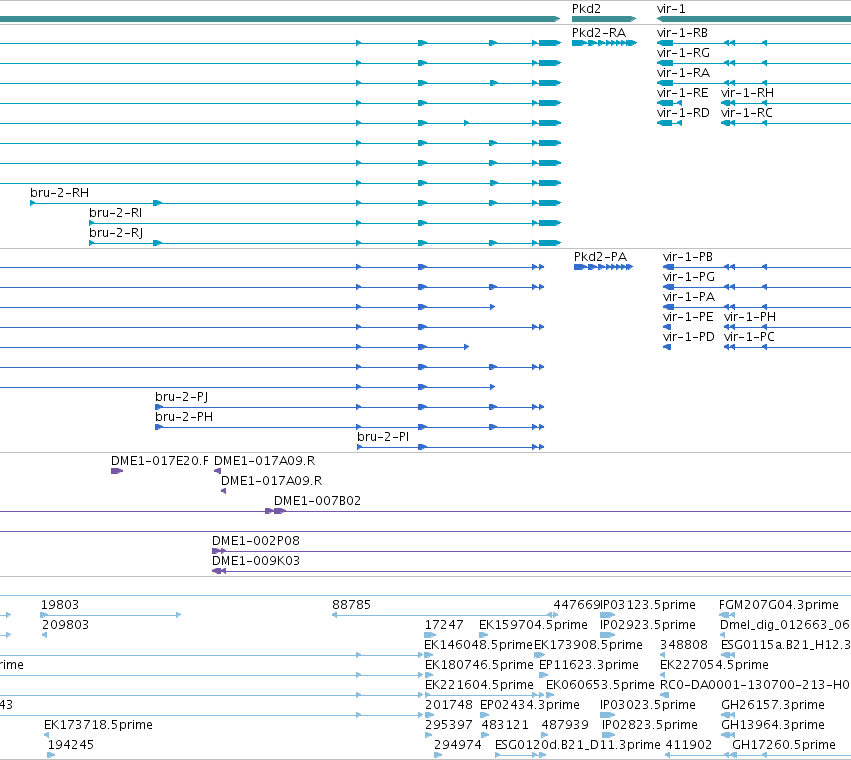Click the Pkd2-PA protein label
This screenshot has height=760, width=851.
pos(600,257)
